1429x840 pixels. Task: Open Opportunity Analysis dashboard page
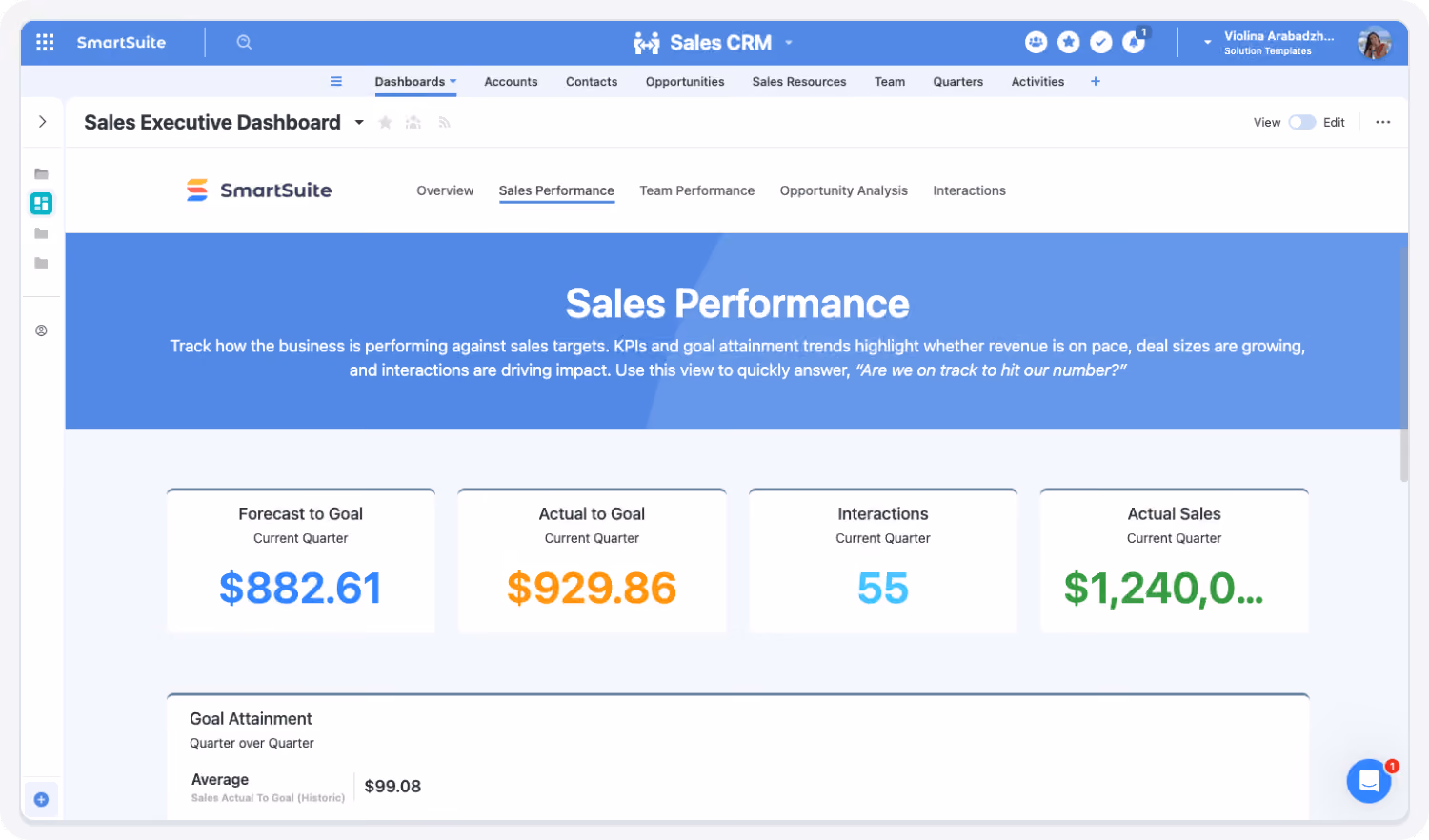844,190
